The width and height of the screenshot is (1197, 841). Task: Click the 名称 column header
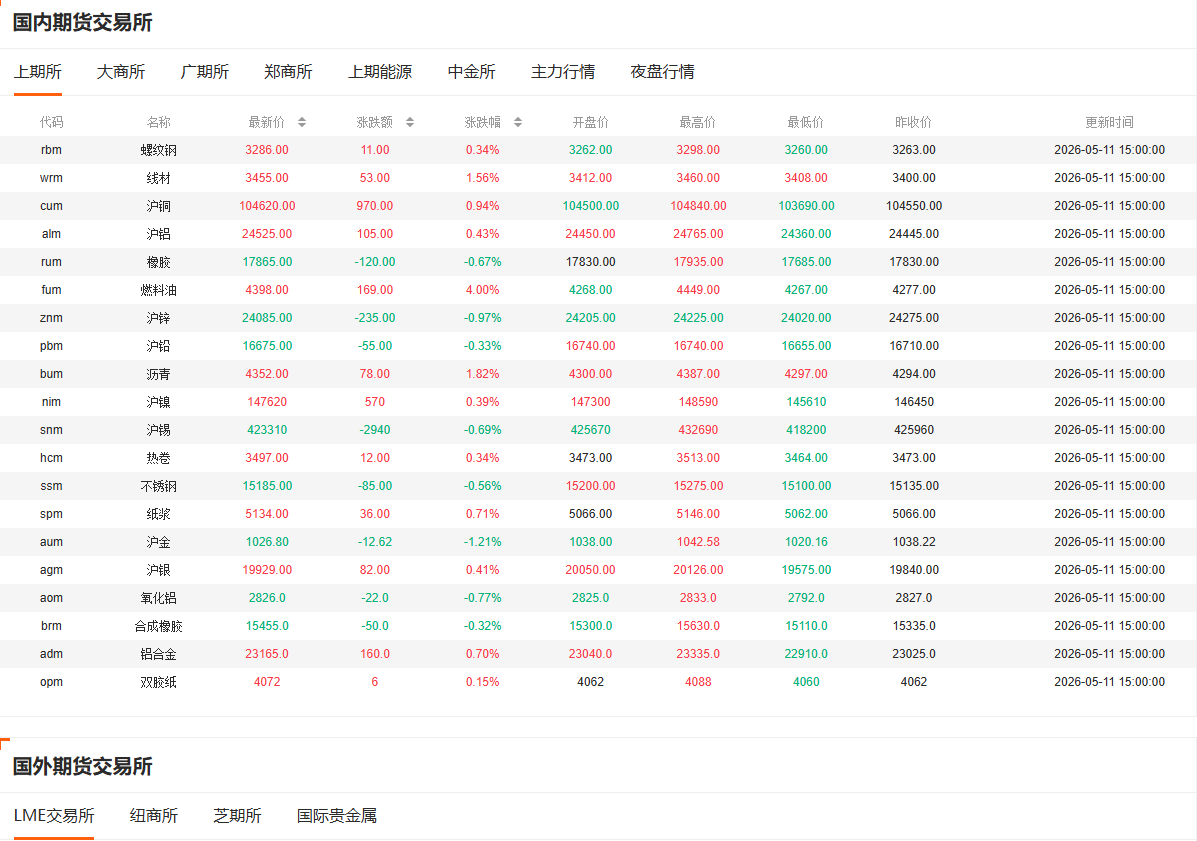[158, 122]
